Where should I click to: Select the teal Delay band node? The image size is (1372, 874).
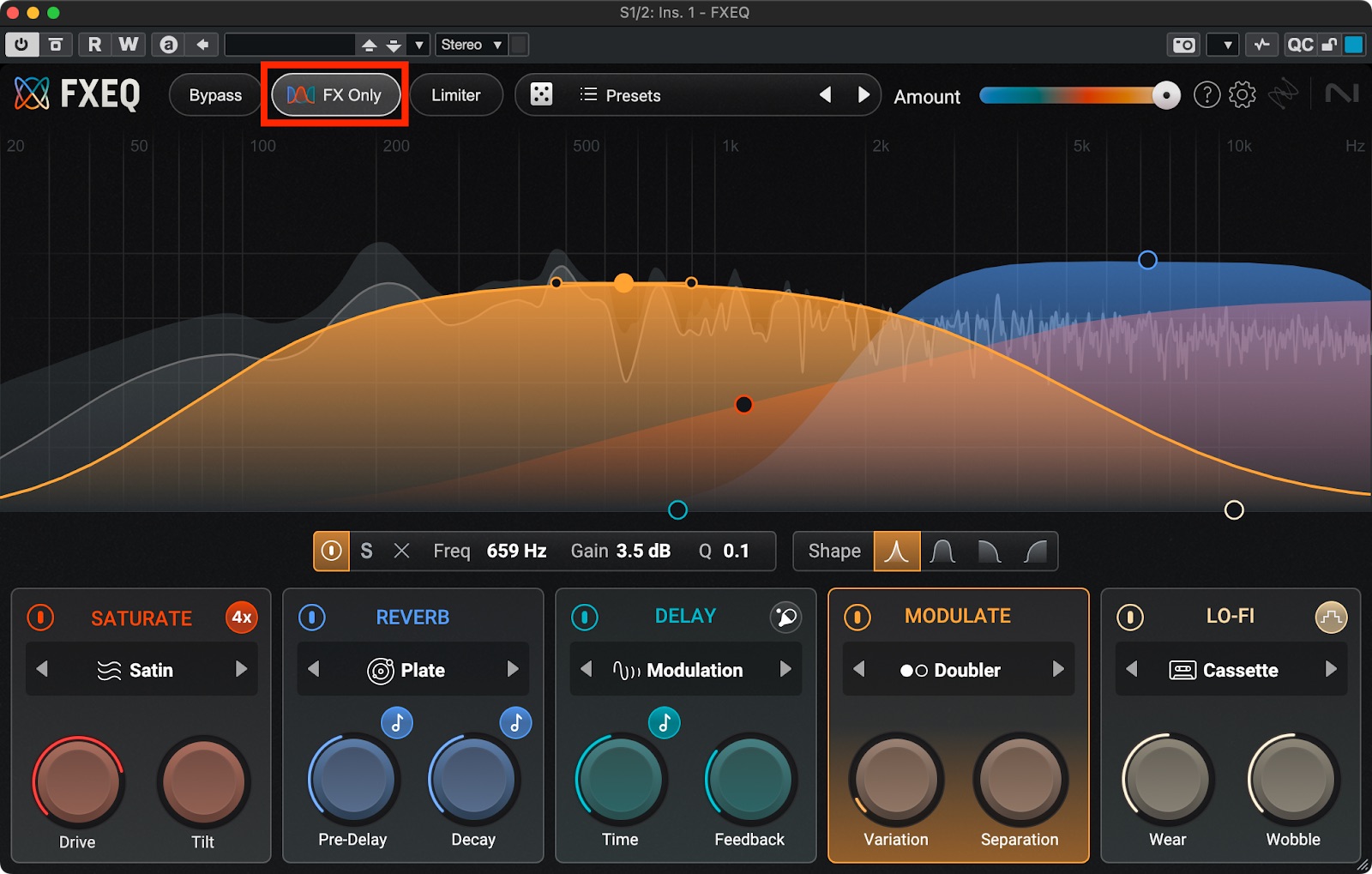pyautogui.click(x=677, y=510)
